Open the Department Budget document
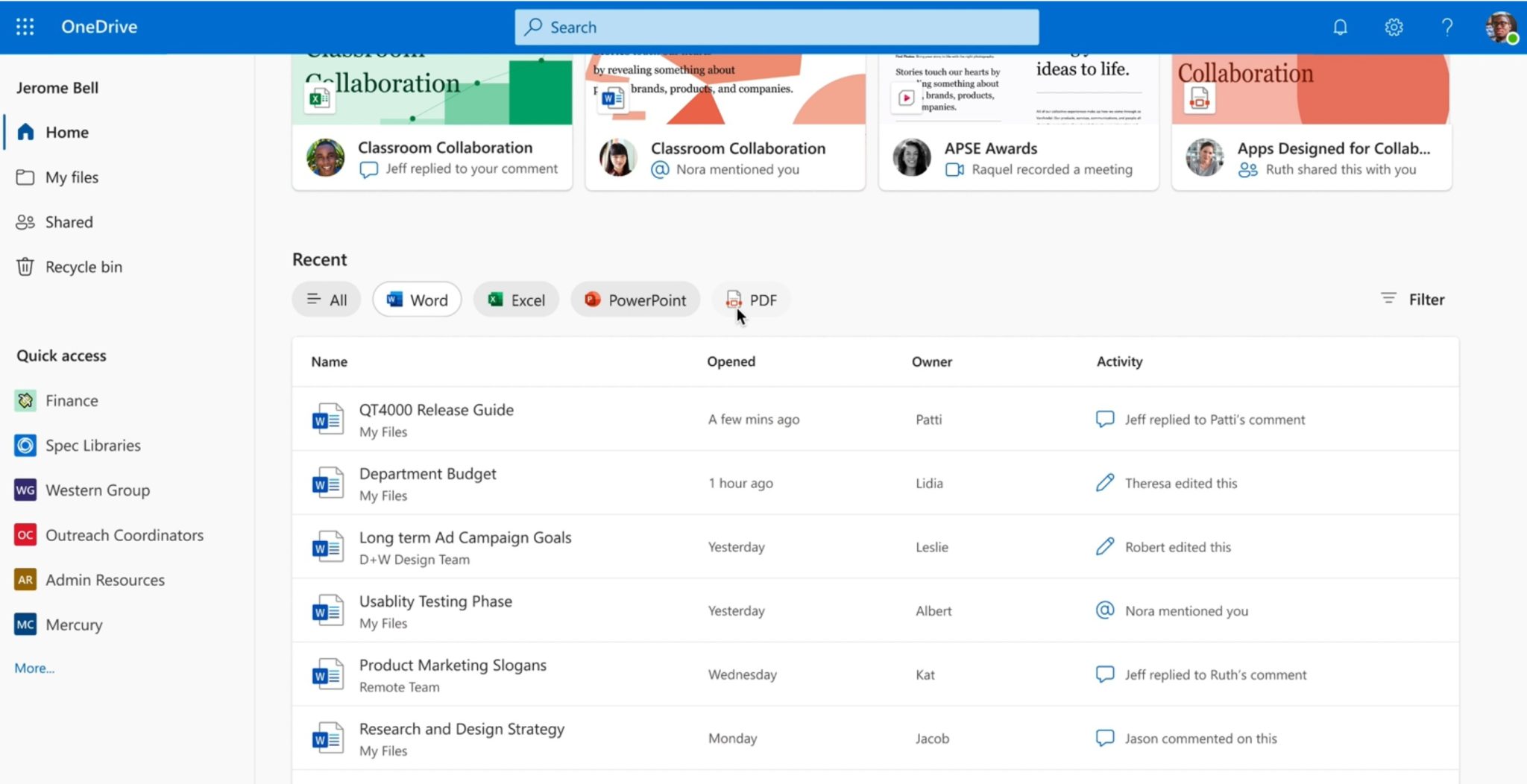The width and height of the screenshot is (1527, 784). 427,474
